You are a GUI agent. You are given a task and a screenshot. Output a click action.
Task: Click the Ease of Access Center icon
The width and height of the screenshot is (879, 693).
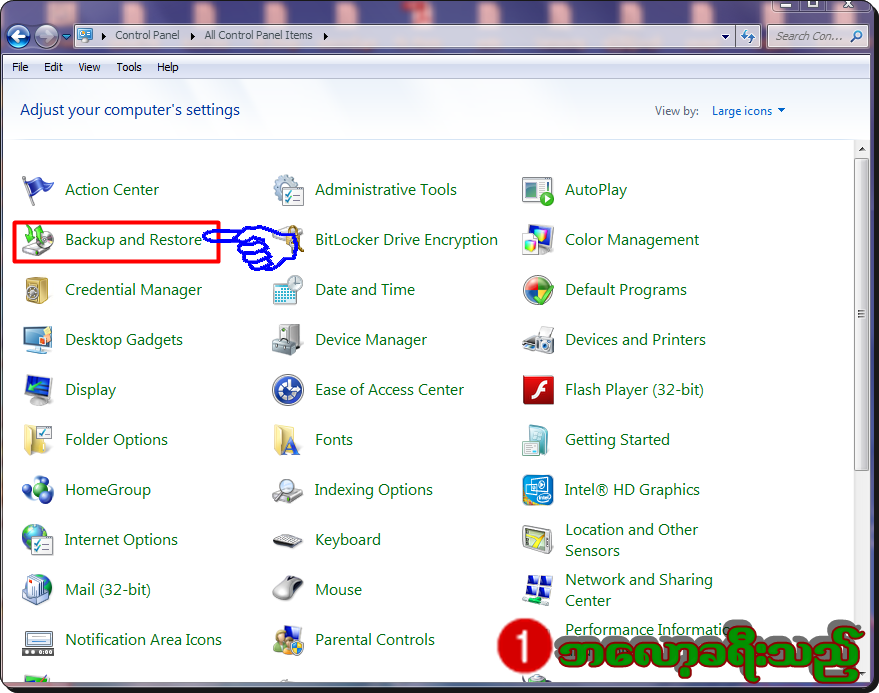pyautogui.click(x=288, y=390)
